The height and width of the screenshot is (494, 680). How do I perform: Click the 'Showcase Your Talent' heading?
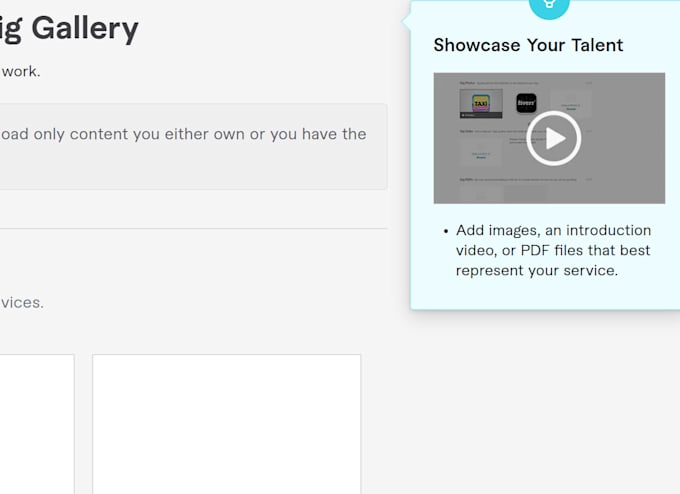[x=528, y=45]
